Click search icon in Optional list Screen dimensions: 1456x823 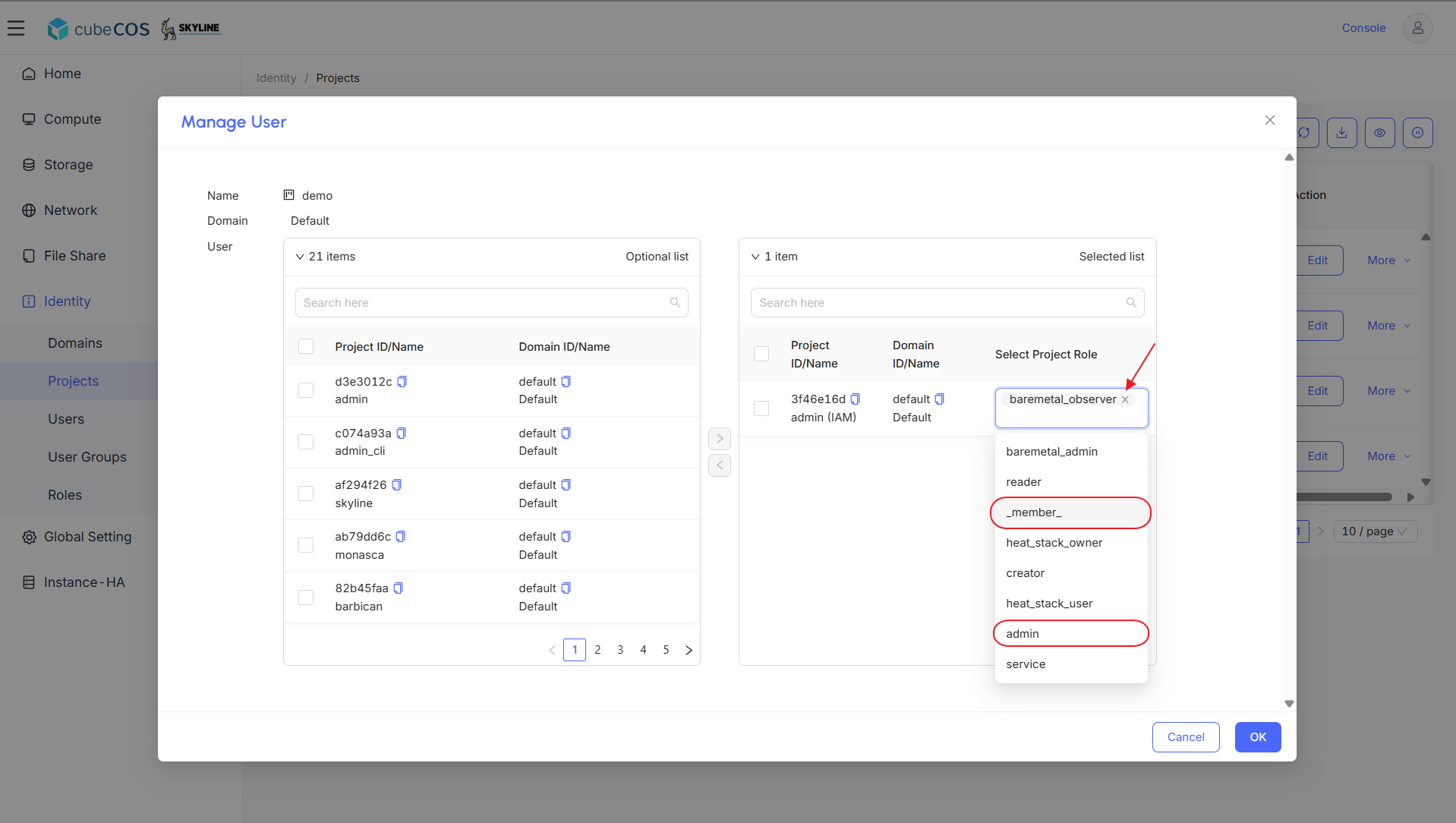pyautogui.click(x=675, y=302)
